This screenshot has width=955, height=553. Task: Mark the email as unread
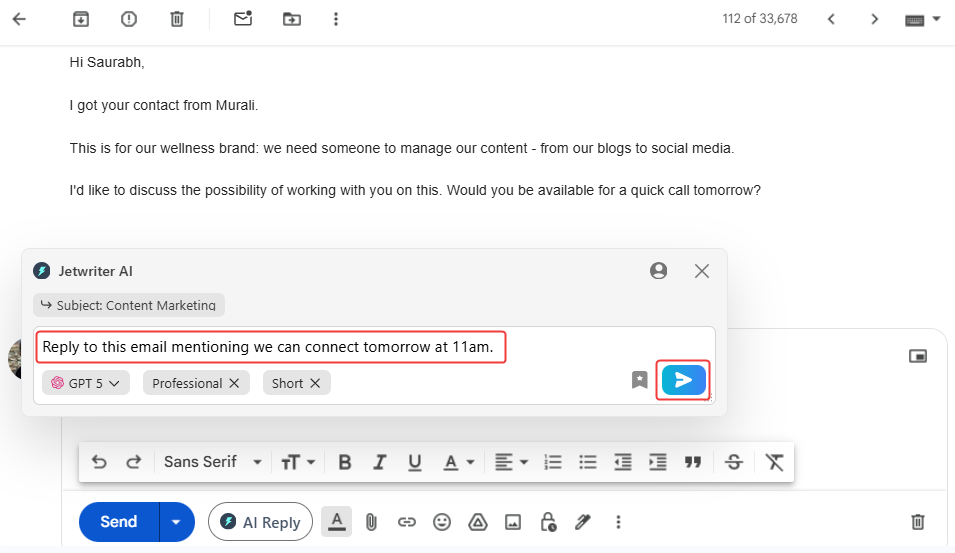(242, 19)
